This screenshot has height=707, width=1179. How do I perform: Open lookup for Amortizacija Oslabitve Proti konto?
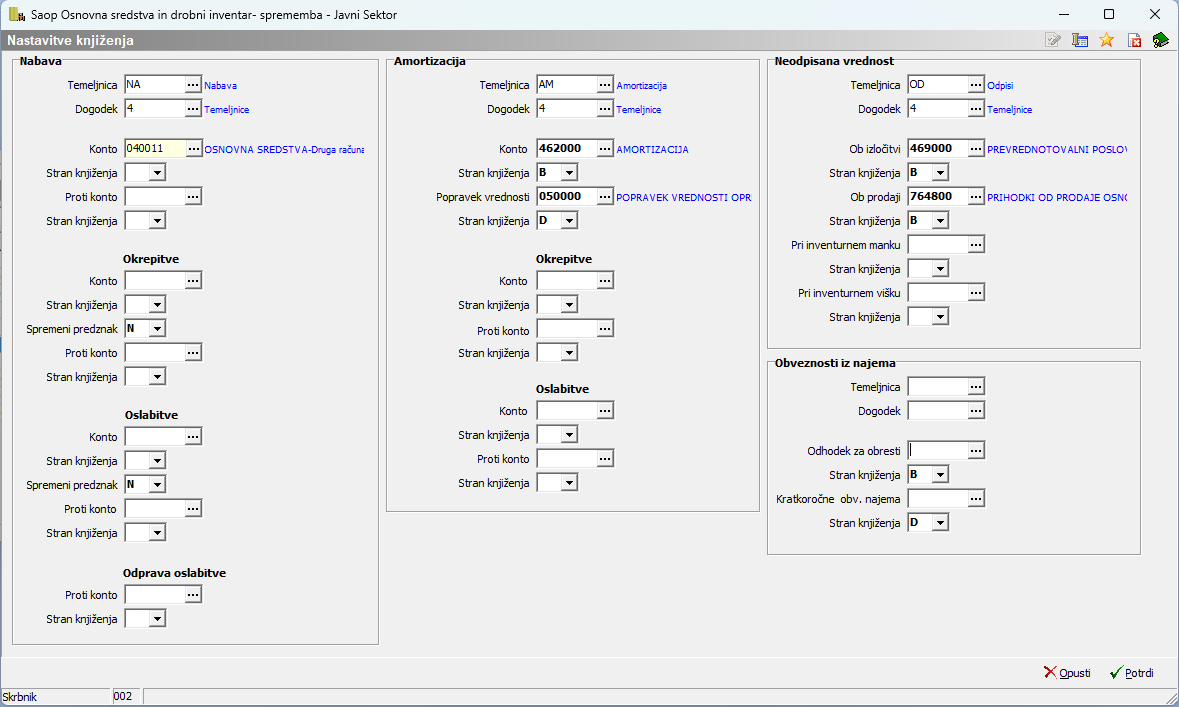click(605, 459)
